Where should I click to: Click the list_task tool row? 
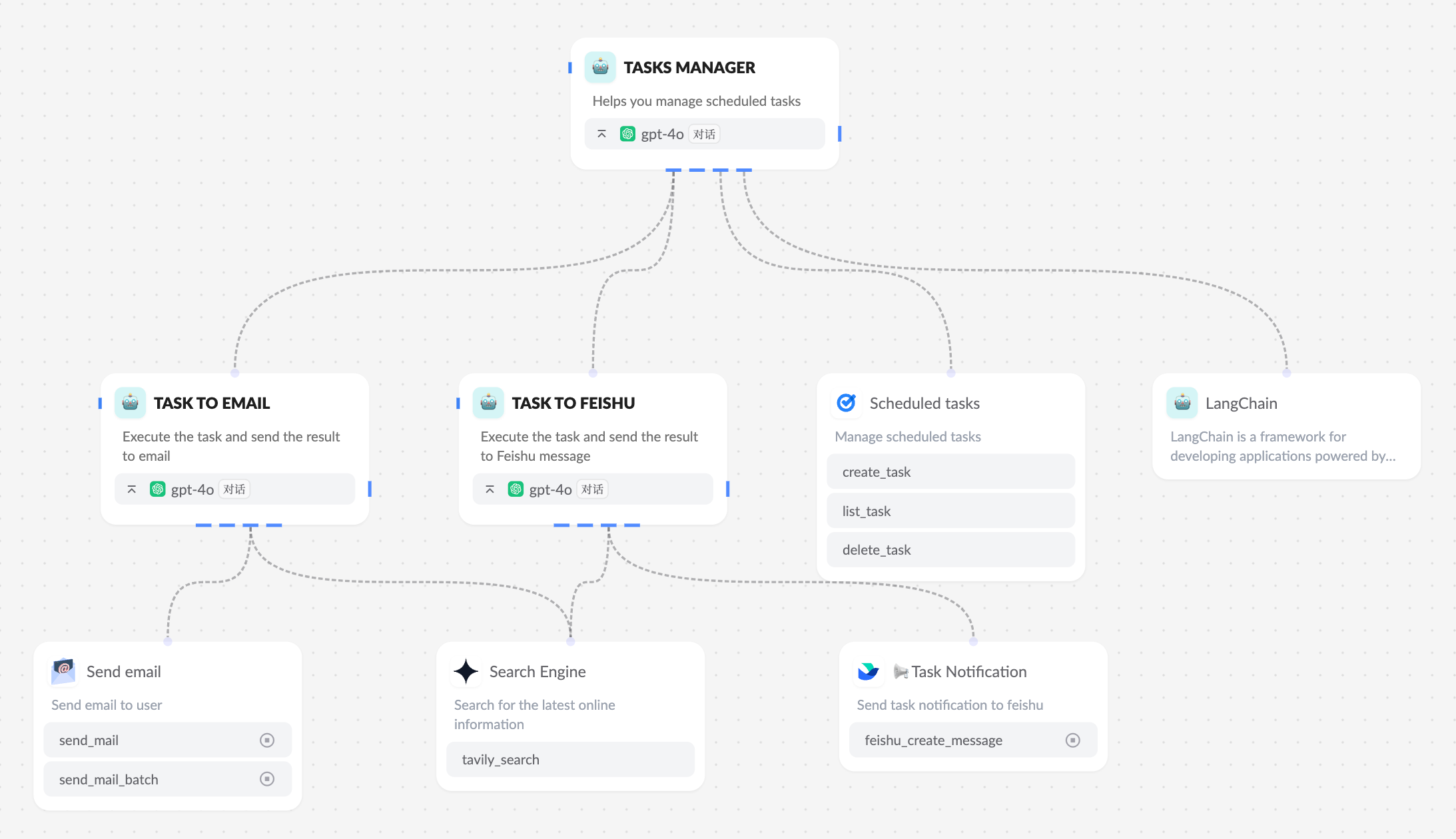coord(950,511)
